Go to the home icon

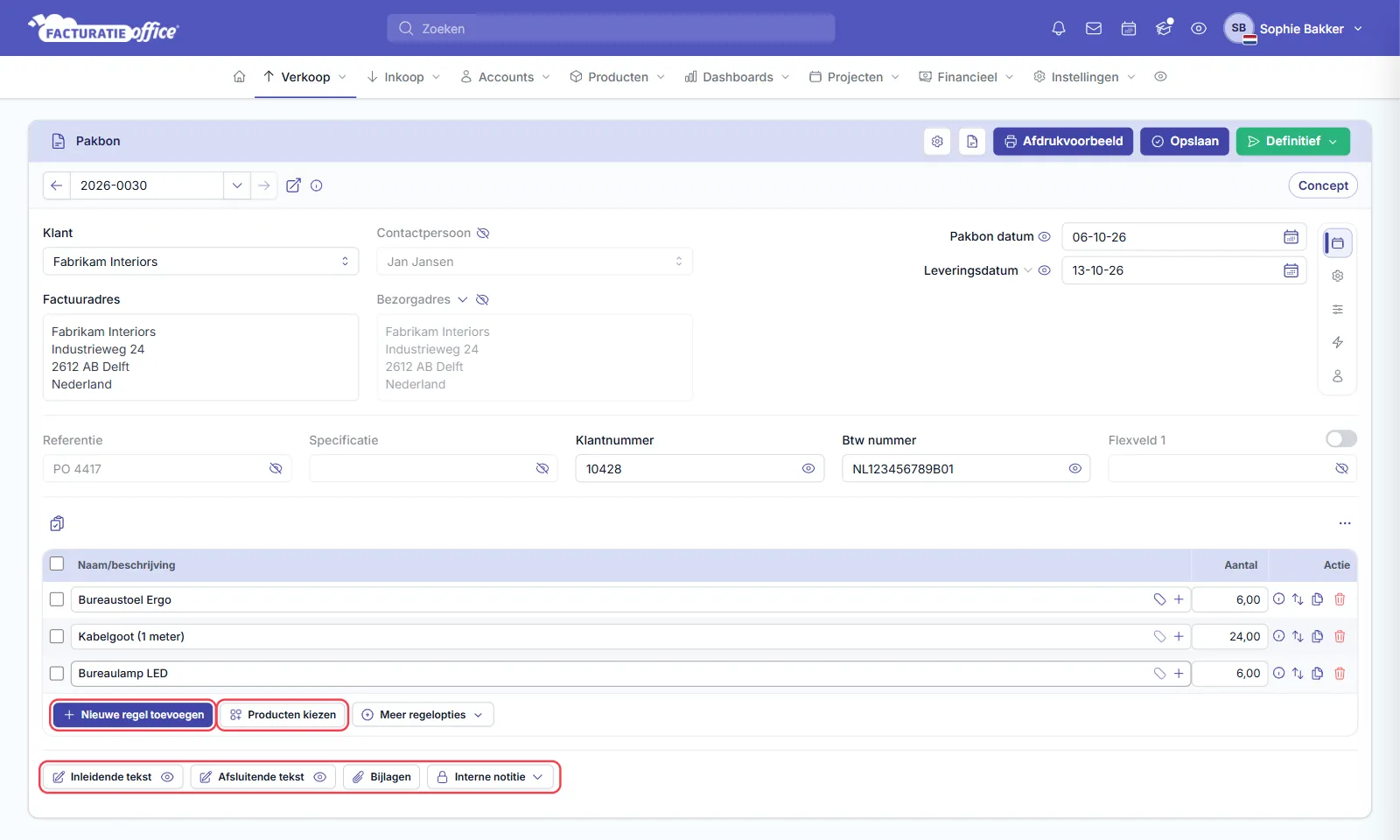coord(239,77)
